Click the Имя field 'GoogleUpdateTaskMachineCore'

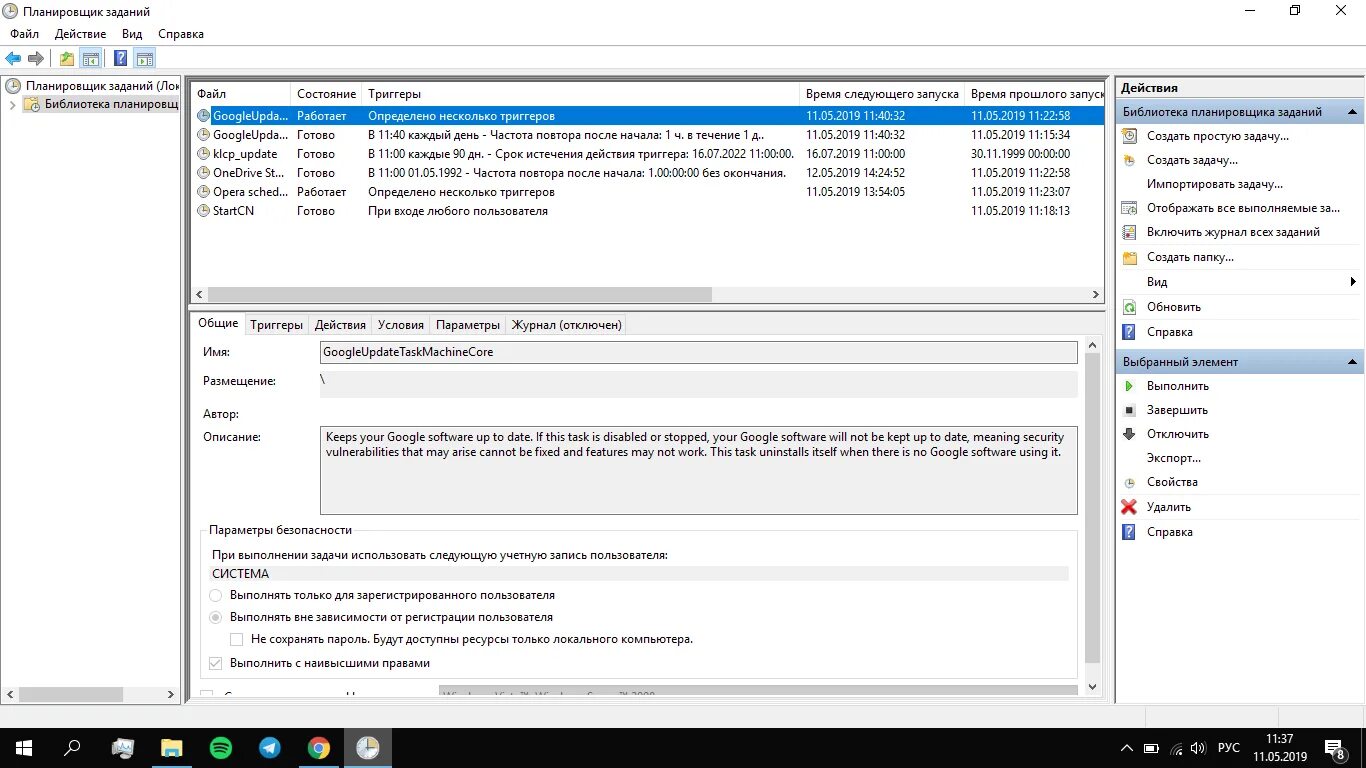coord(698,352)
